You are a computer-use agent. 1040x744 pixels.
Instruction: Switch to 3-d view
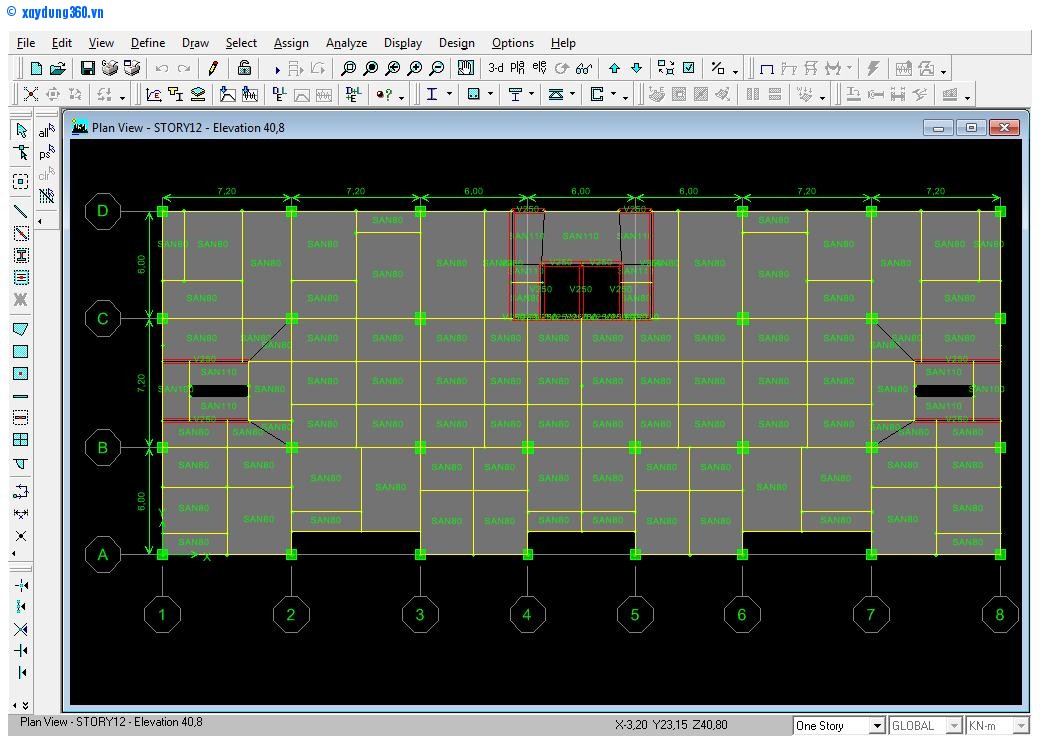pyautogui.click(x=495, y=68)
